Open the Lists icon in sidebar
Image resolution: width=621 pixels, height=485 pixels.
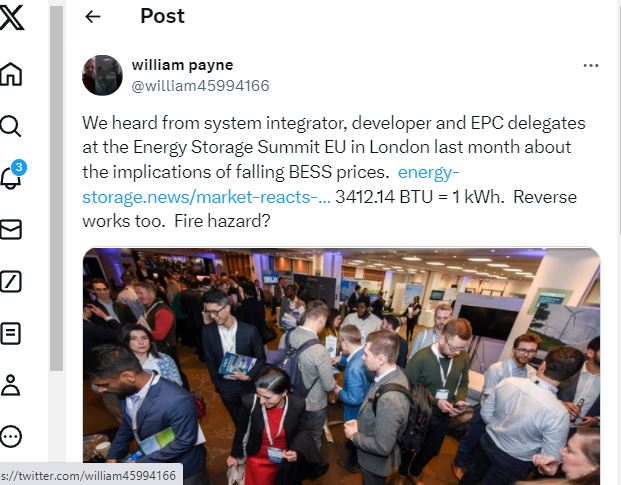[11, 333]
